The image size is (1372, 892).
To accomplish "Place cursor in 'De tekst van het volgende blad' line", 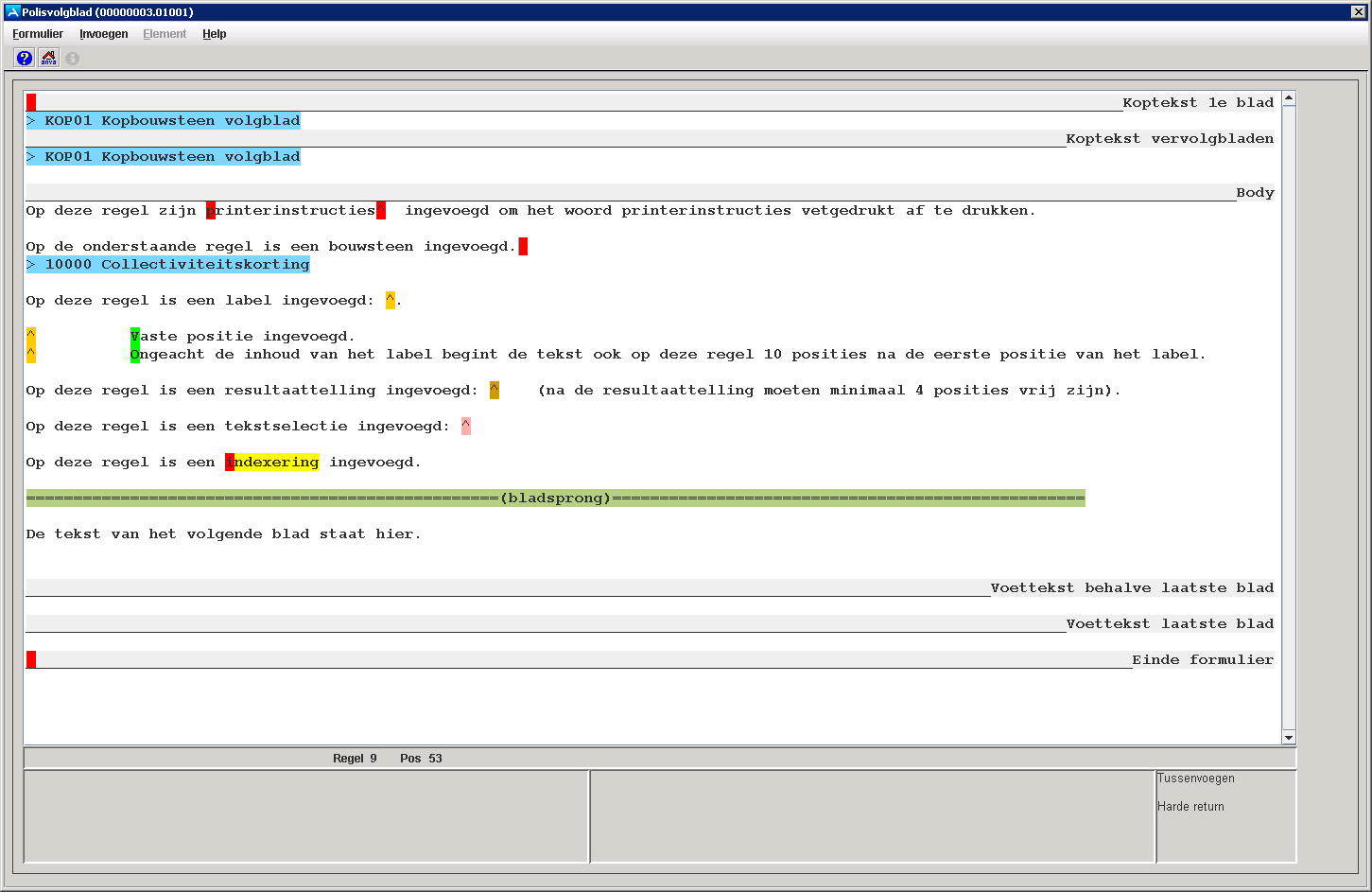I will (223, 534).
